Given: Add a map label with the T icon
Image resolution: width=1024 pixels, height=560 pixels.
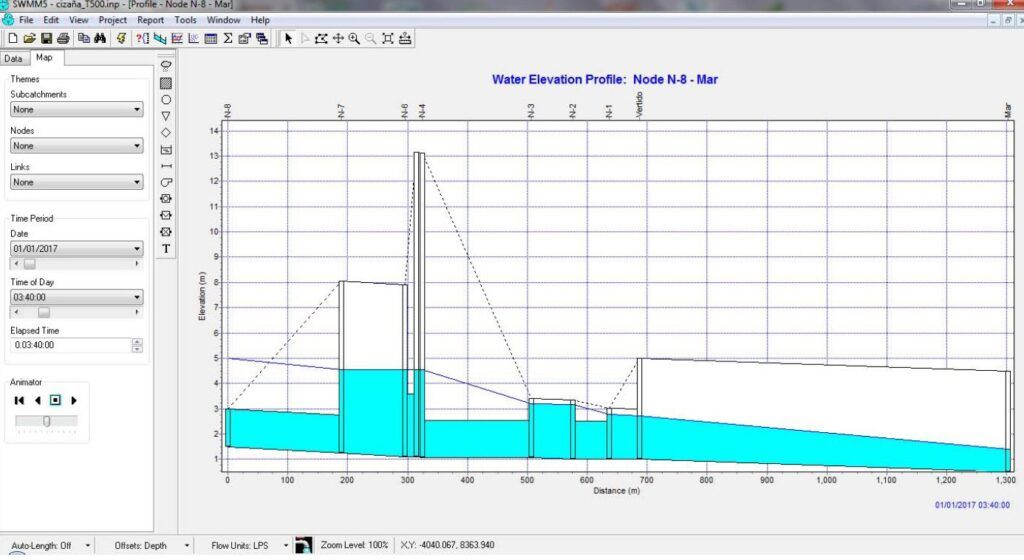Looking at the screenshot, I should [166, 249].
